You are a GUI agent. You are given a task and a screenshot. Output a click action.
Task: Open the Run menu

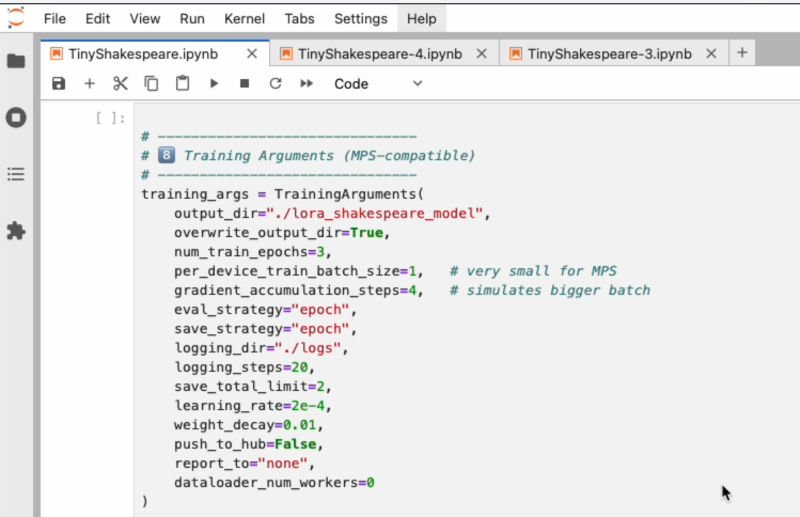pos(192,19)
